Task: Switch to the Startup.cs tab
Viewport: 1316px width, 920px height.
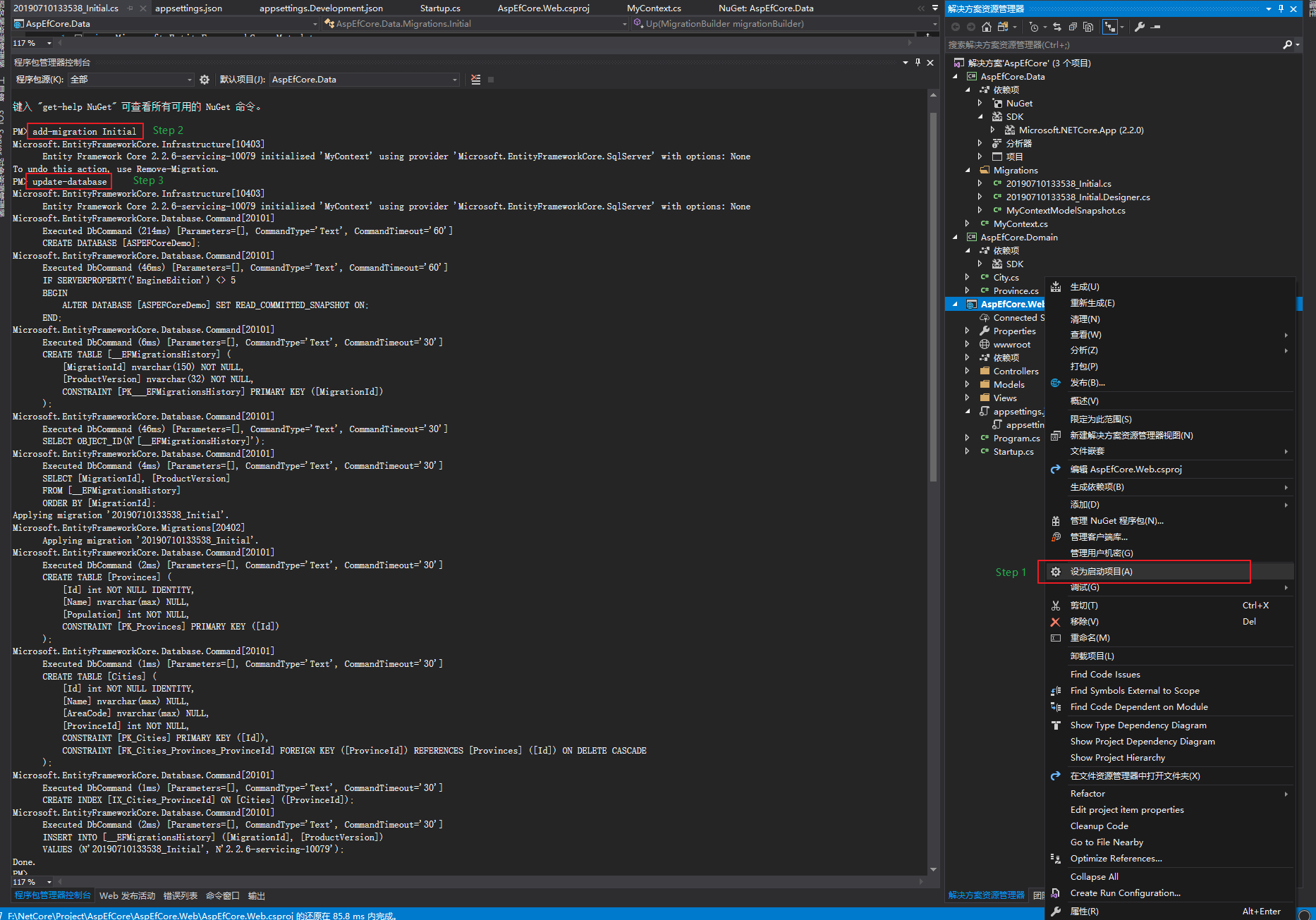Action: [439, 8]
